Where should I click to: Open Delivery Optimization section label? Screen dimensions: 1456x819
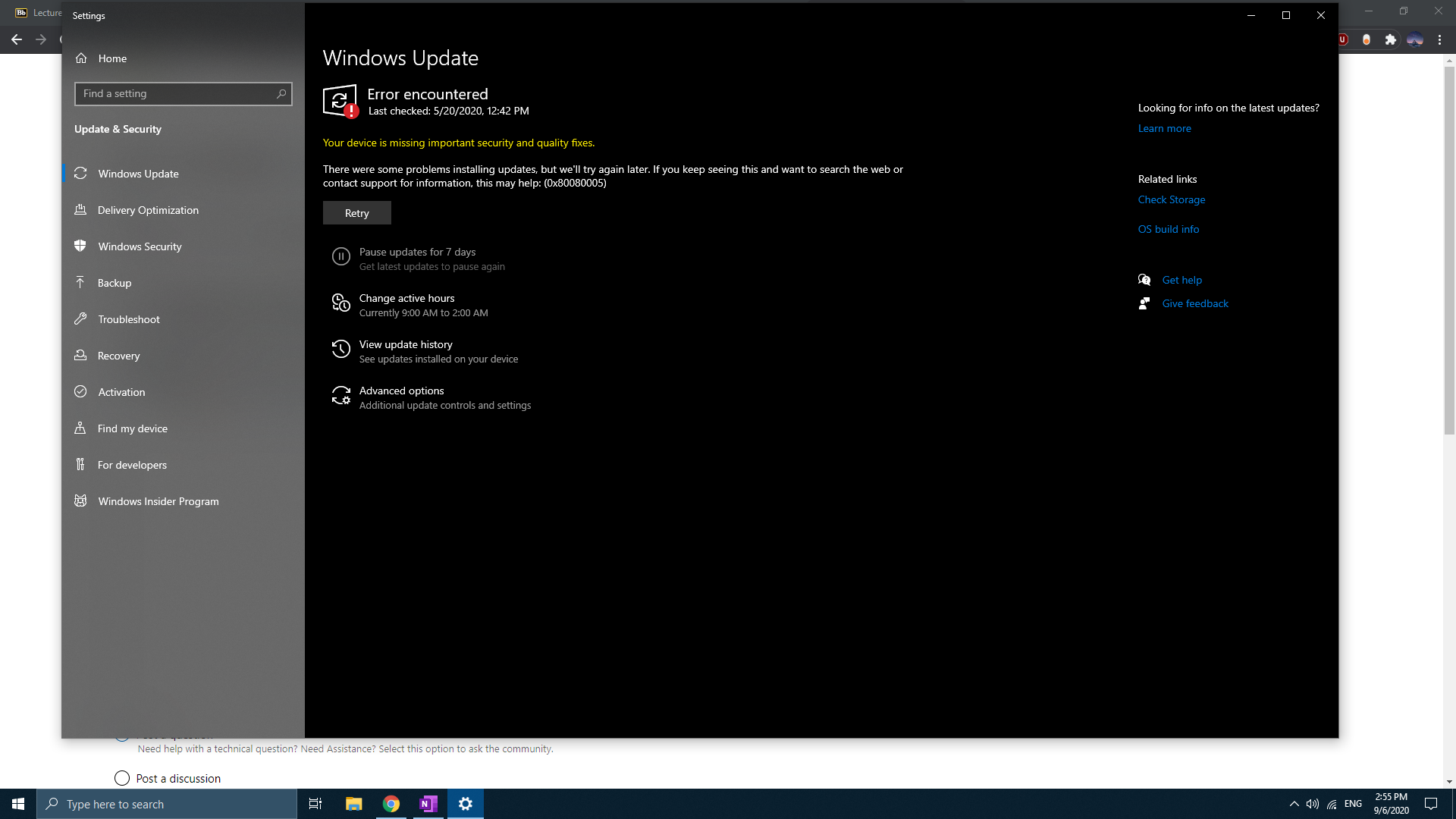coord(148,210)
